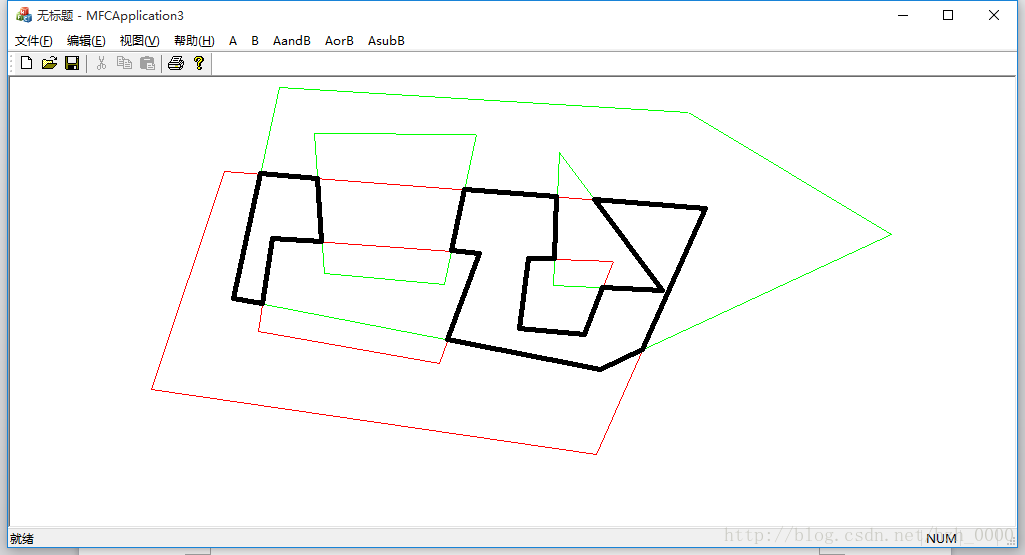
Task: Run the AsubB difference command
Action: pyautogui.click(x=386, y=41)
